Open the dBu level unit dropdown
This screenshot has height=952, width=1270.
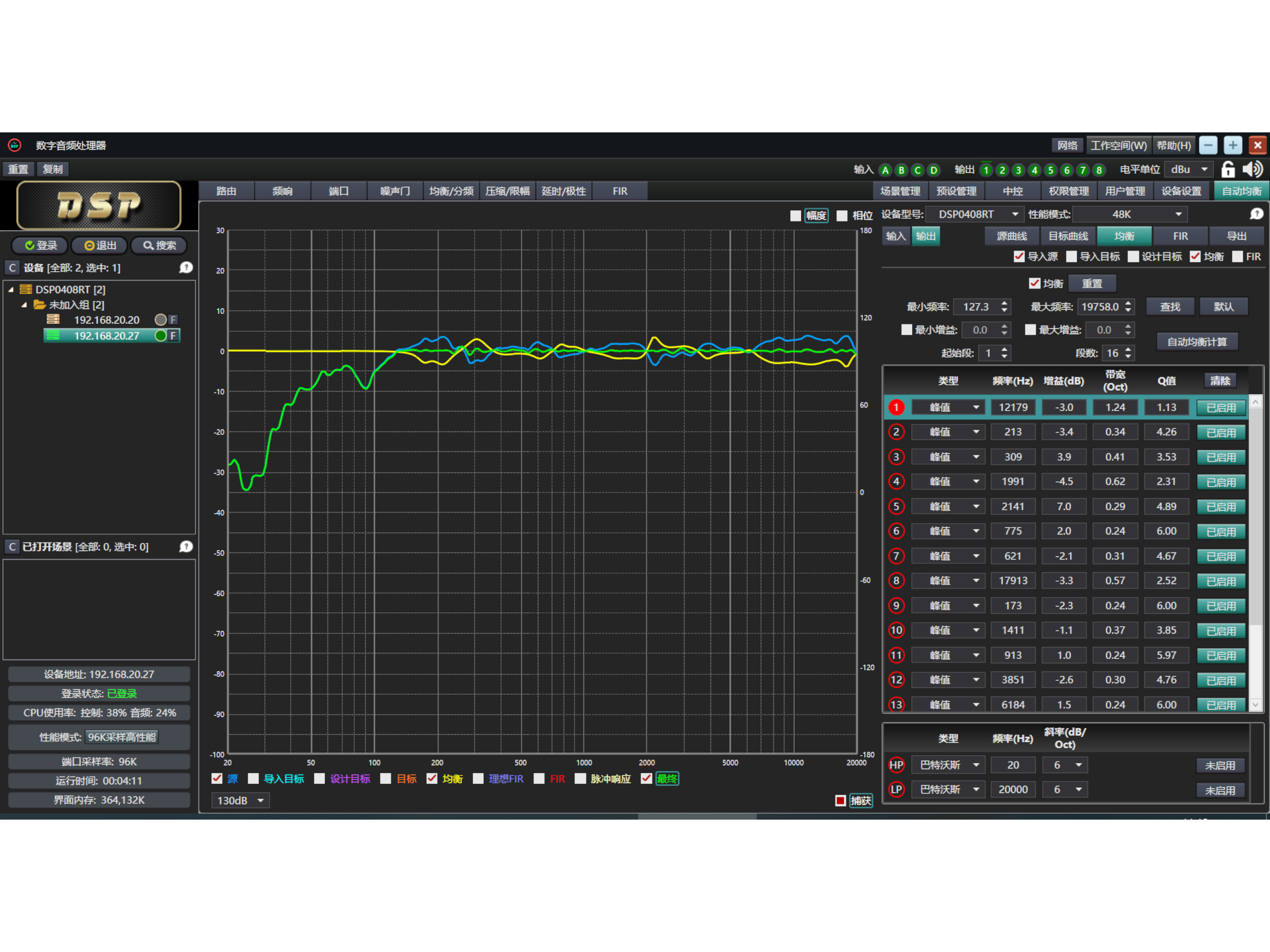click(x=1189, y=169)
